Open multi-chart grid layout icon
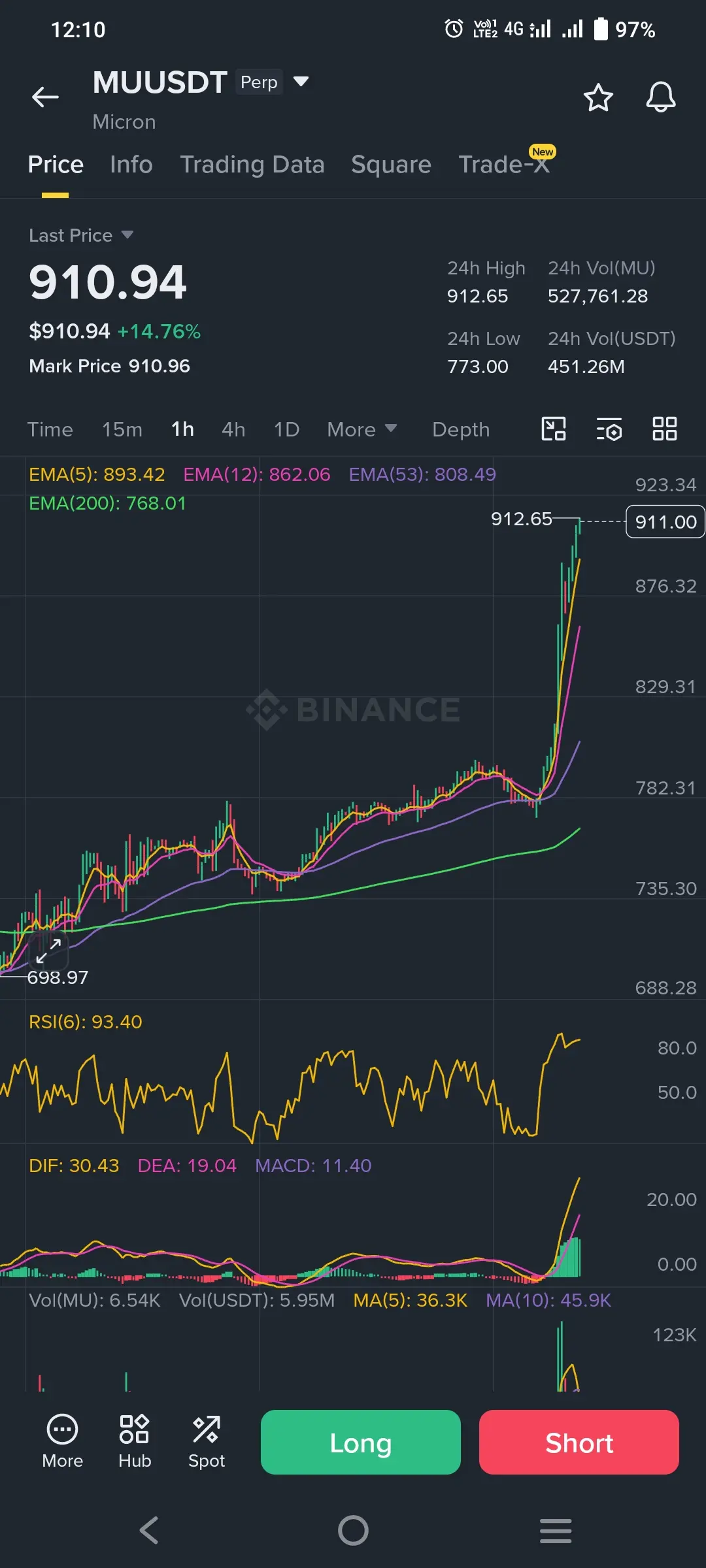This screenshot has height=1568, width=706. click(665, 429)
